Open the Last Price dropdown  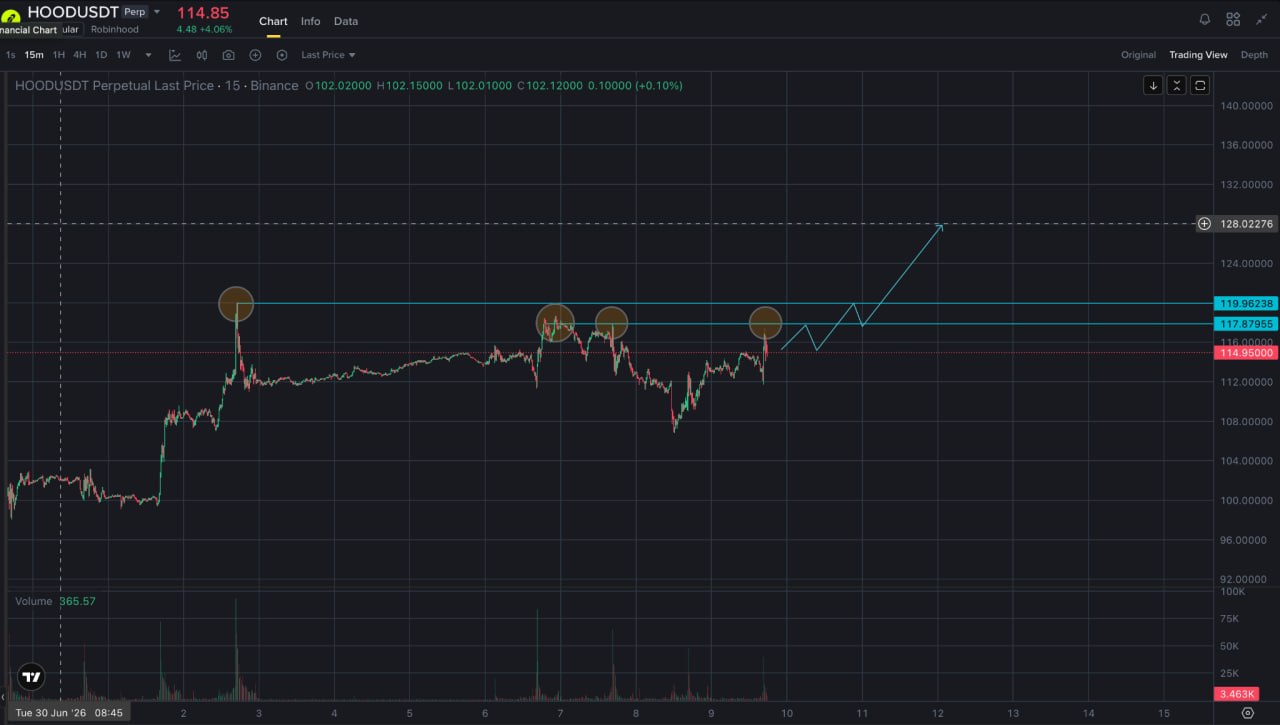tap(328, 55)
